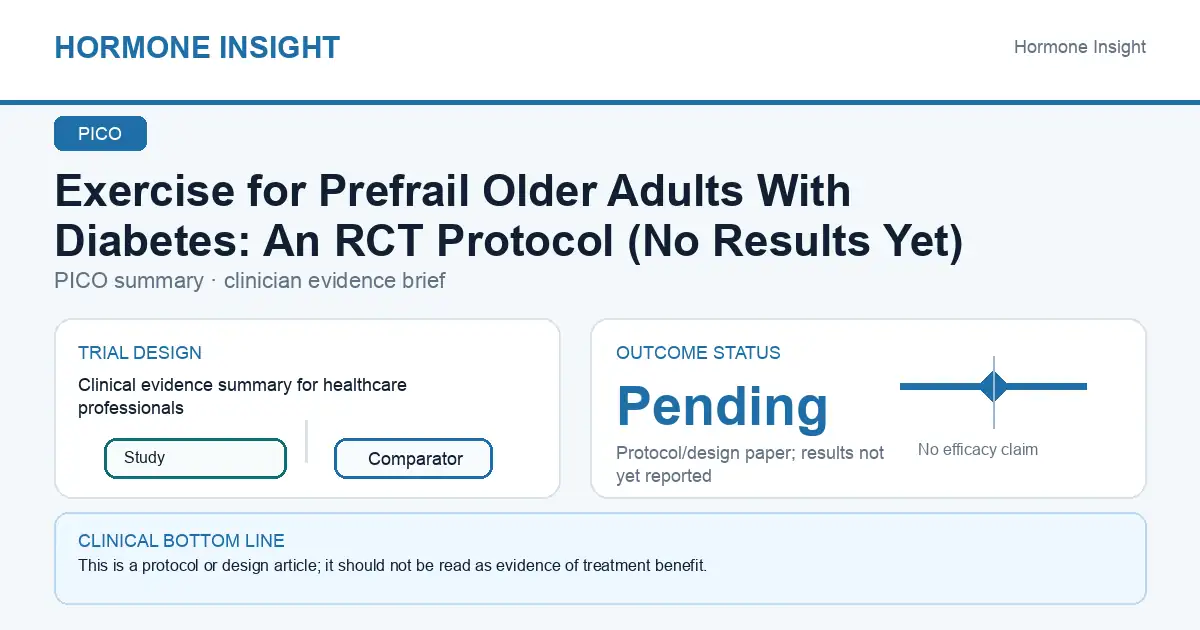Viewport: 1200px width, 630px height.
Task: Click the CLINICAL BOTTOM LINE heading
Action: click(181, 541)
